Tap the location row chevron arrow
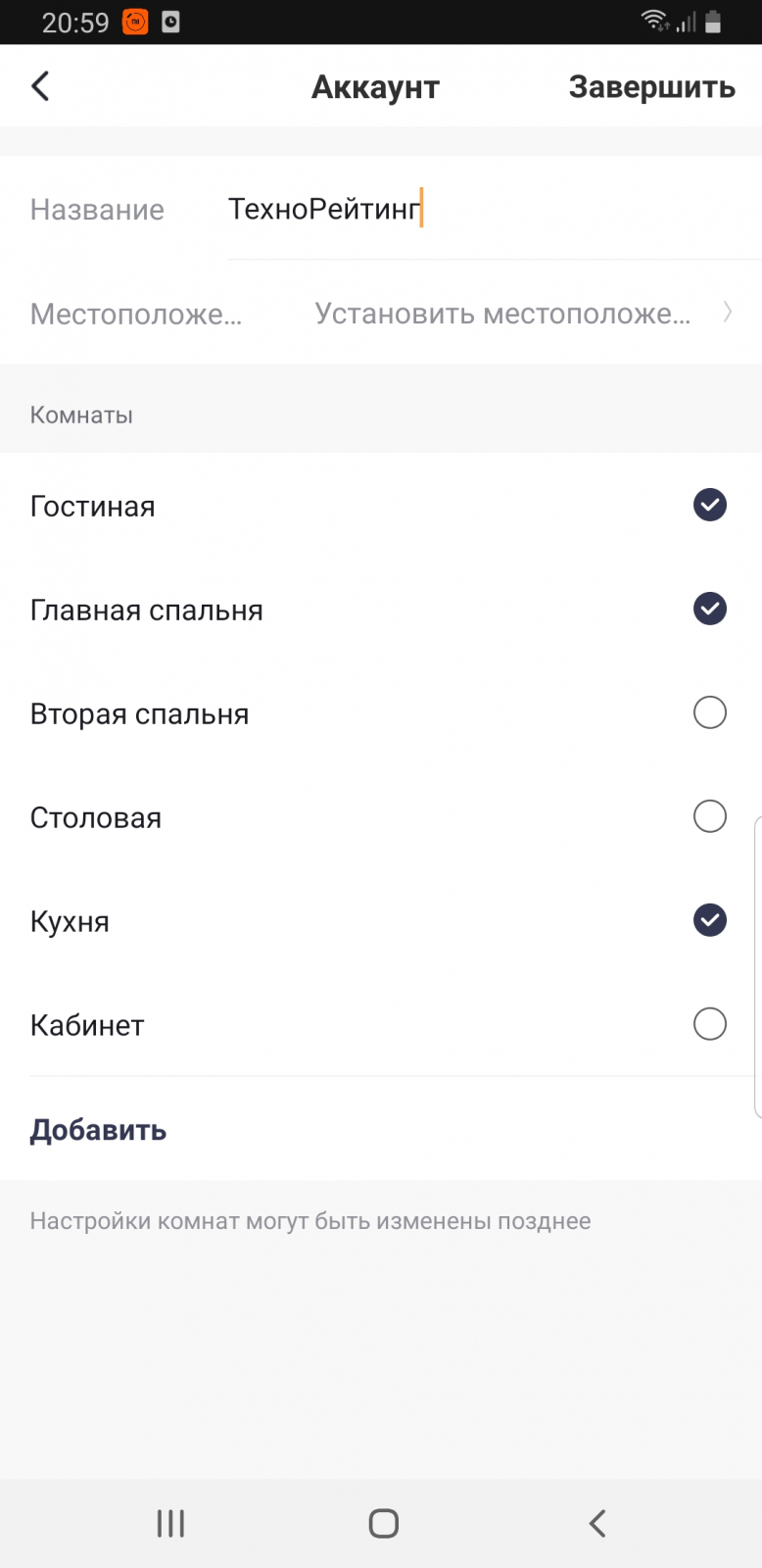Viewport: 762px width, 1568px height. point(728,313)
